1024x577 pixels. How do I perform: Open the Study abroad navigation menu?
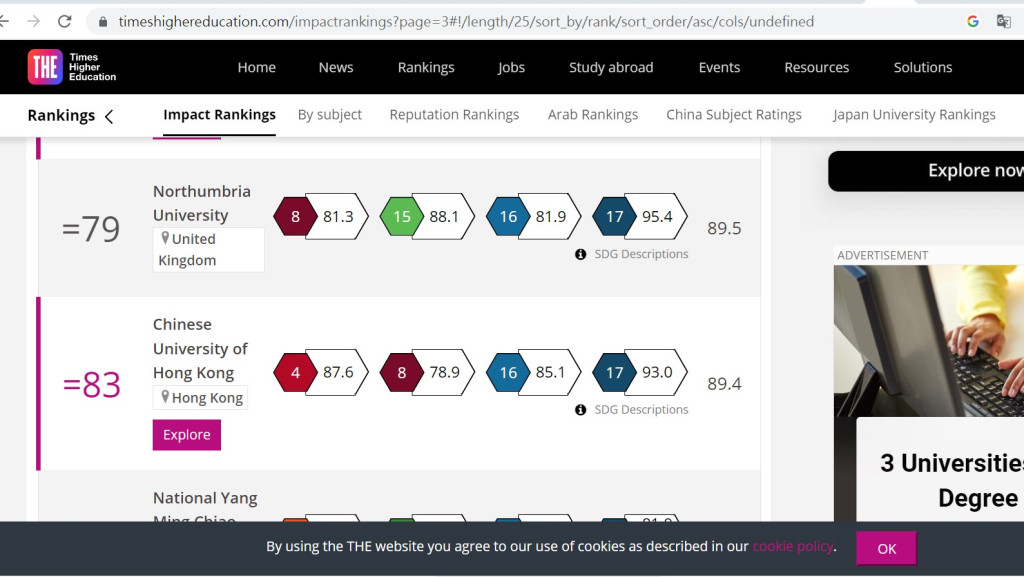(x=610, y=67)
